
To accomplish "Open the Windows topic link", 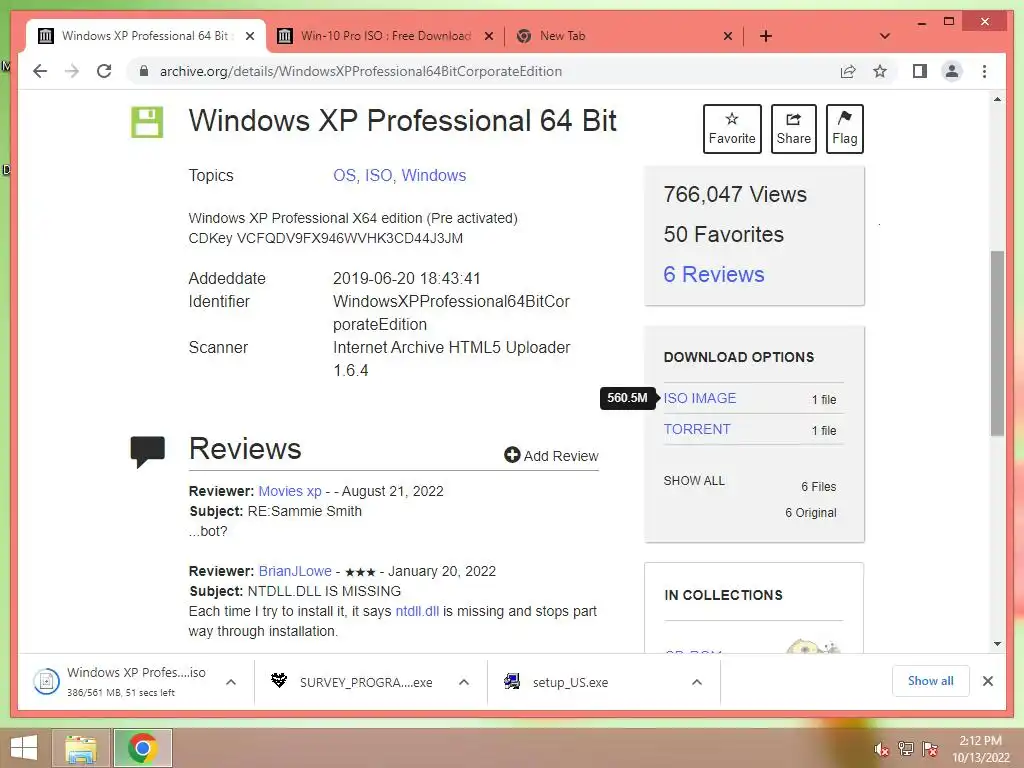I will 434,176.
